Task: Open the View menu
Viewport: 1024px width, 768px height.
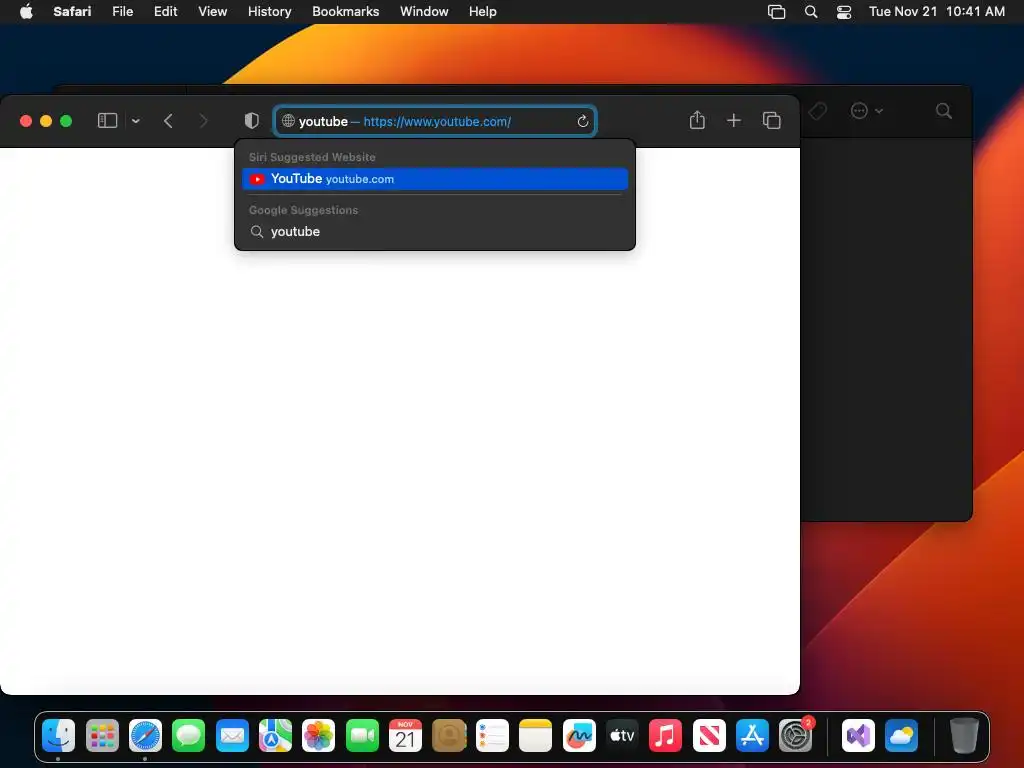Action: [212, 11]
